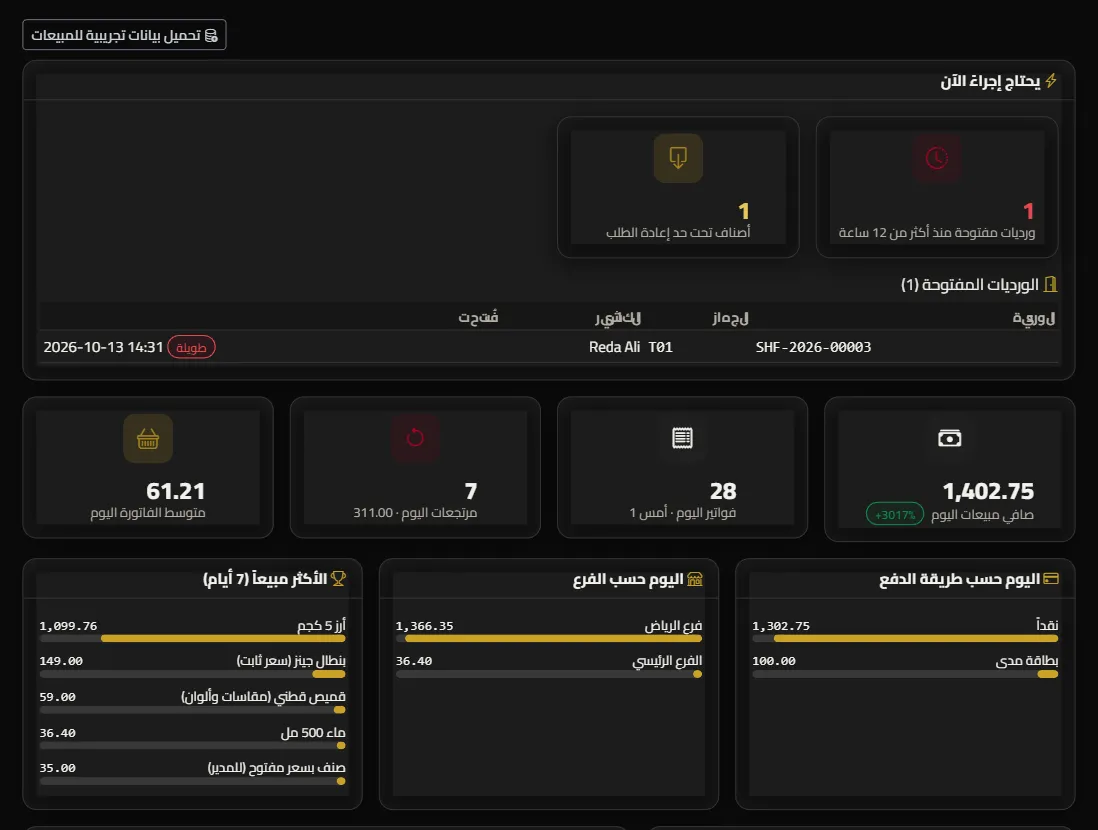This screenshot has height=830, width=1098.
Task: Click the card icon beside اليوم حسب طريقة الدفع
Action: (x=1051, y=579)
